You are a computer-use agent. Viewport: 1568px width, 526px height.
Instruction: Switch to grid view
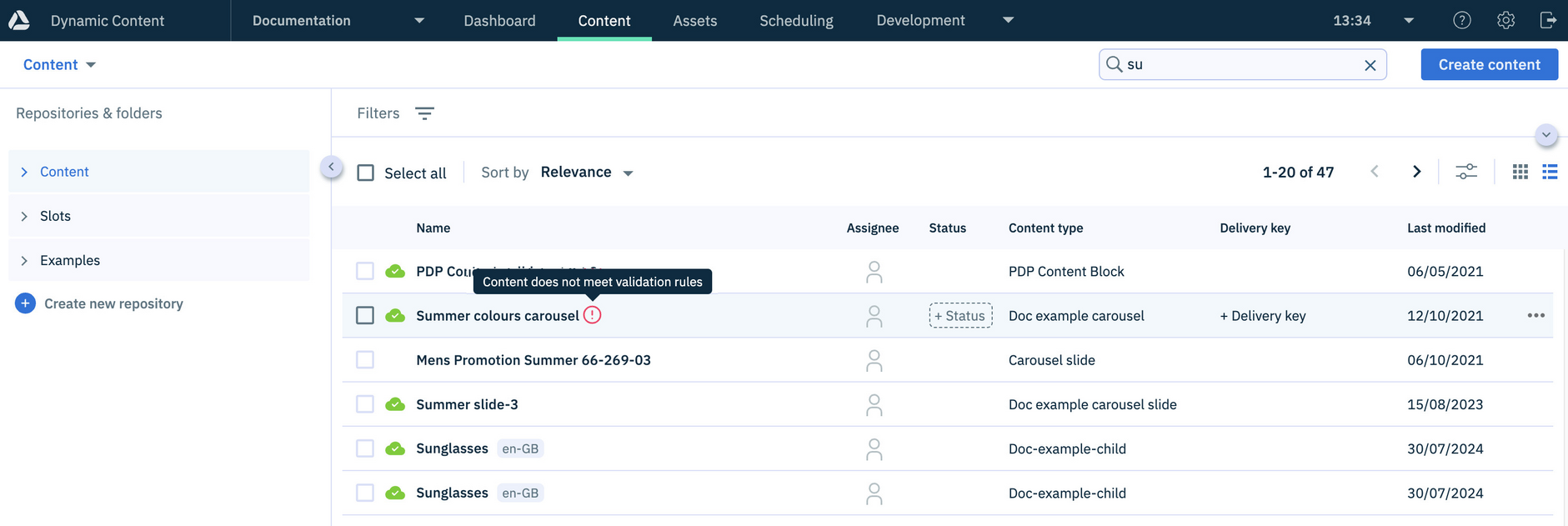pyautogui.click(x=1520, y=172)
